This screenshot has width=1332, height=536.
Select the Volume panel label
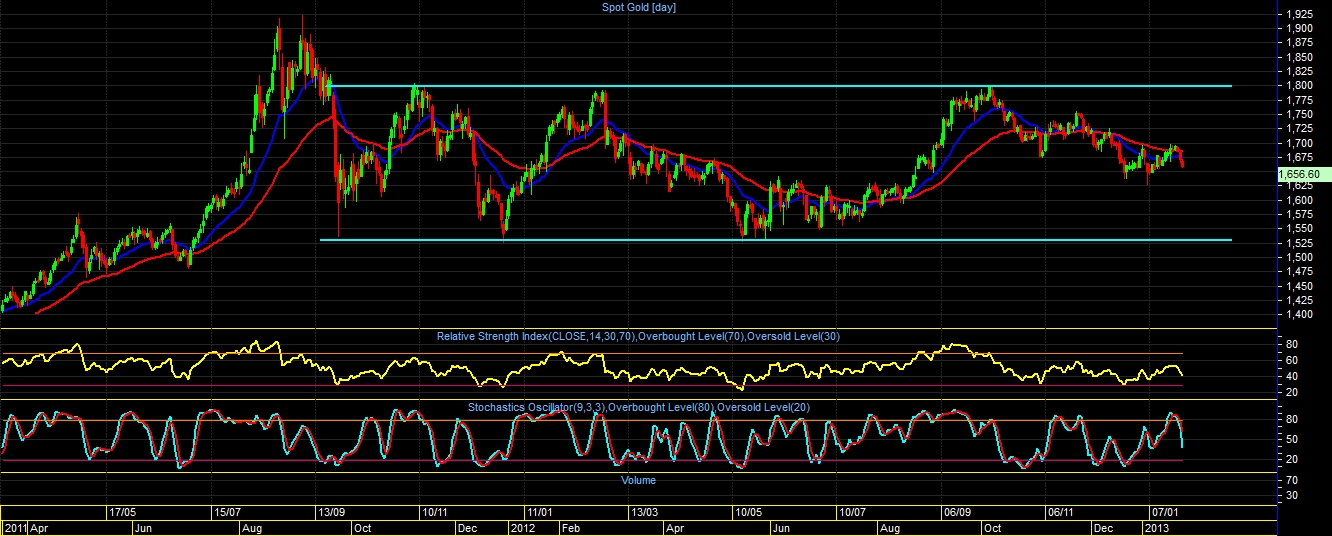pos(639,480)
